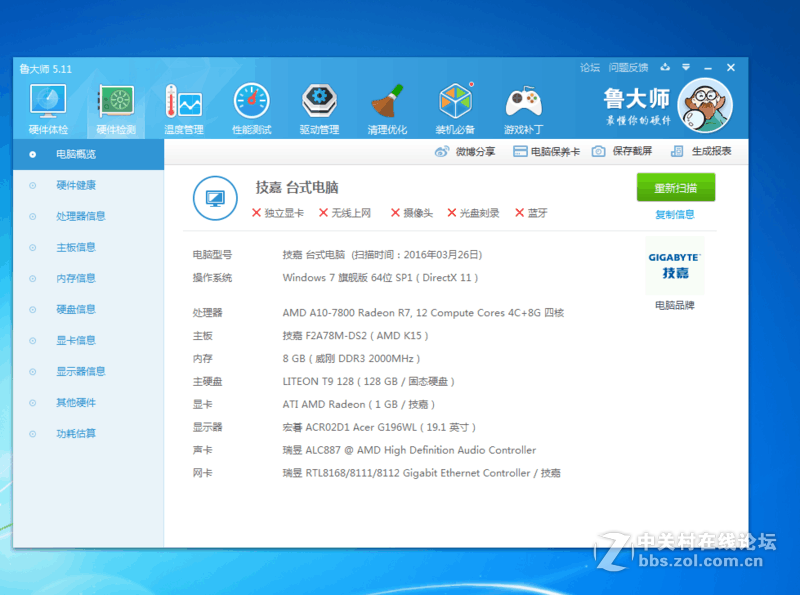Close the 鲁大师 window
800x595 pixels.
(x=731, y=67)
